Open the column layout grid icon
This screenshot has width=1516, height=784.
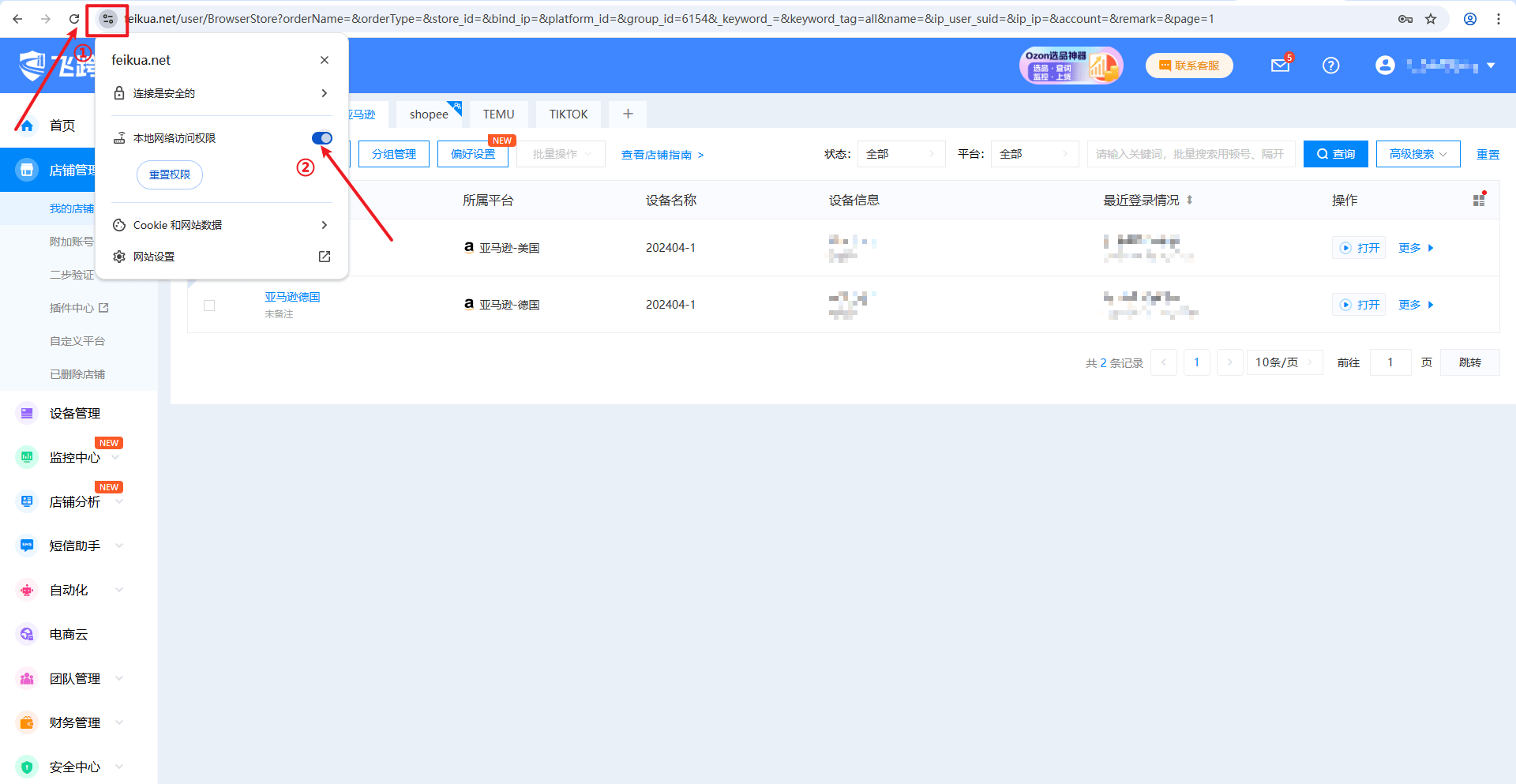[1479, 201]
